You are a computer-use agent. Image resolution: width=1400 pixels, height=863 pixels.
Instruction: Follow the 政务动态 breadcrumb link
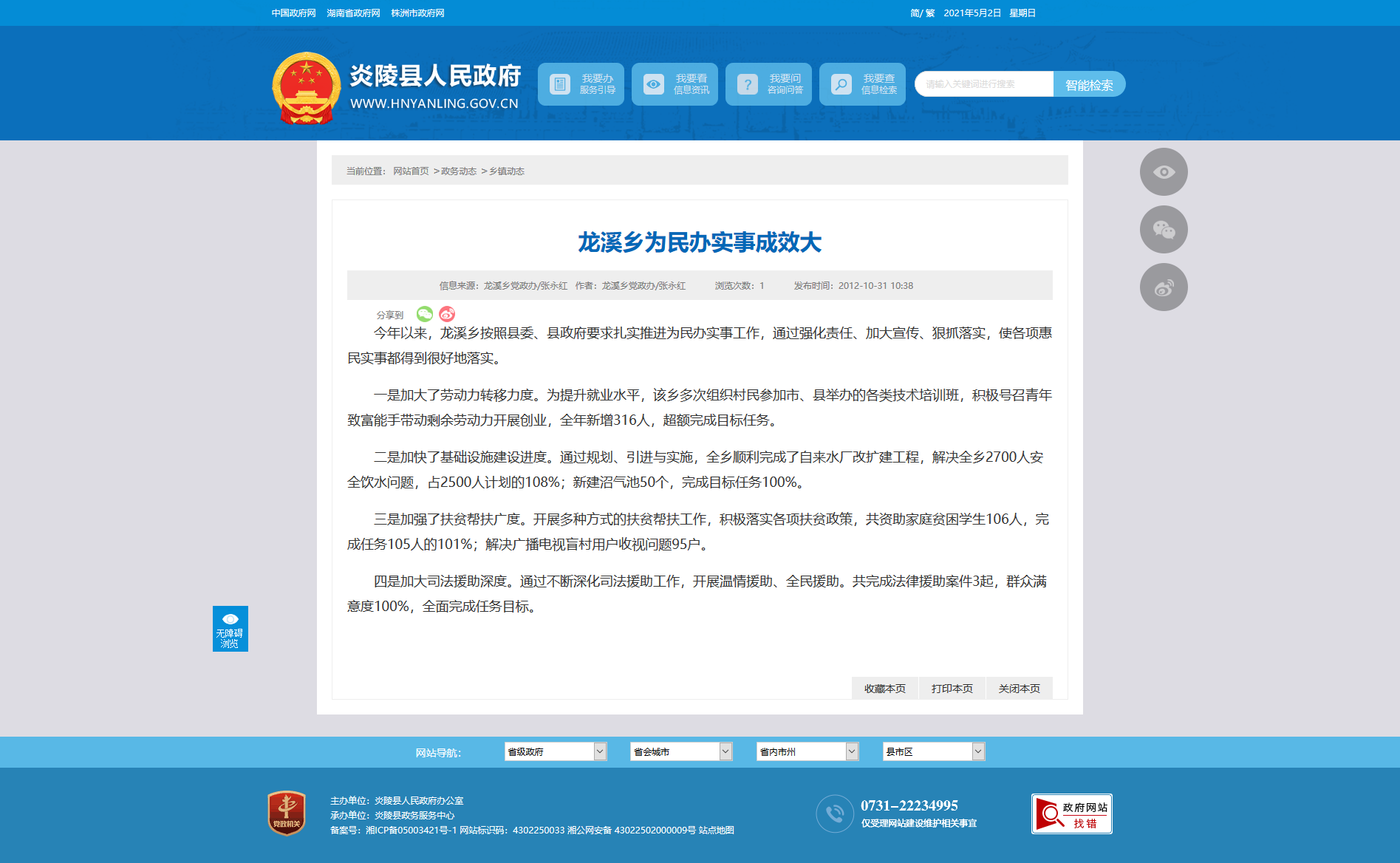[459, 171]
